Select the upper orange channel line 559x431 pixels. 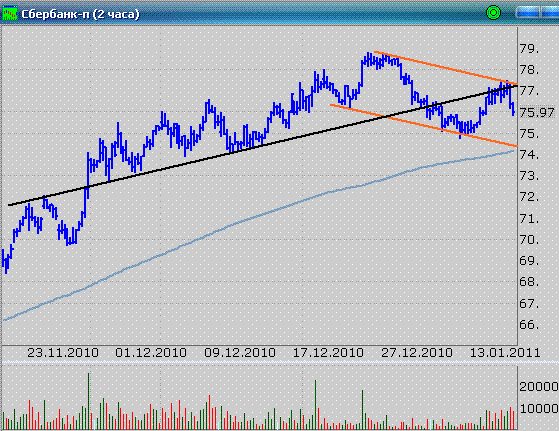click(446, 68)
